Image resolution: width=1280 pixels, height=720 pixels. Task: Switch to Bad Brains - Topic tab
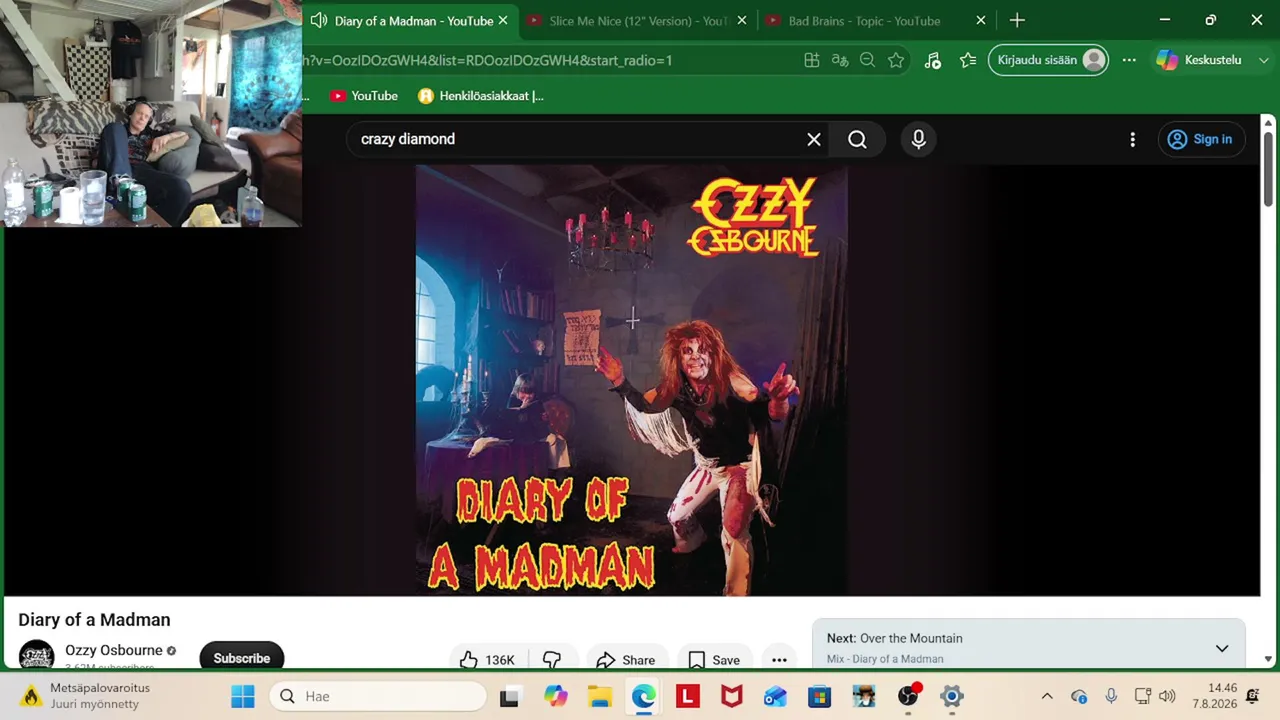click(863, 21)
